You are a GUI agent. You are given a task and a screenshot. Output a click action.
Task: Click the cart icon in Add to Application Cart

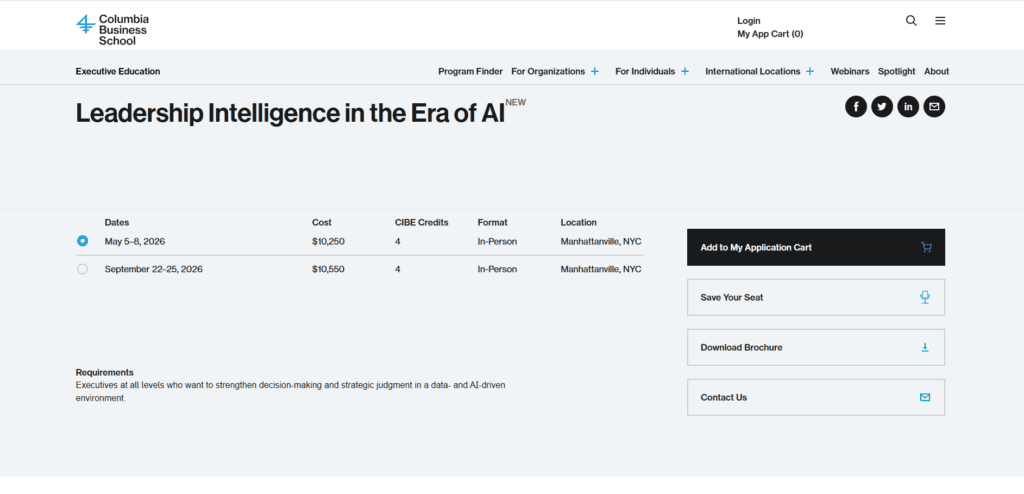[x=925, y=248]
